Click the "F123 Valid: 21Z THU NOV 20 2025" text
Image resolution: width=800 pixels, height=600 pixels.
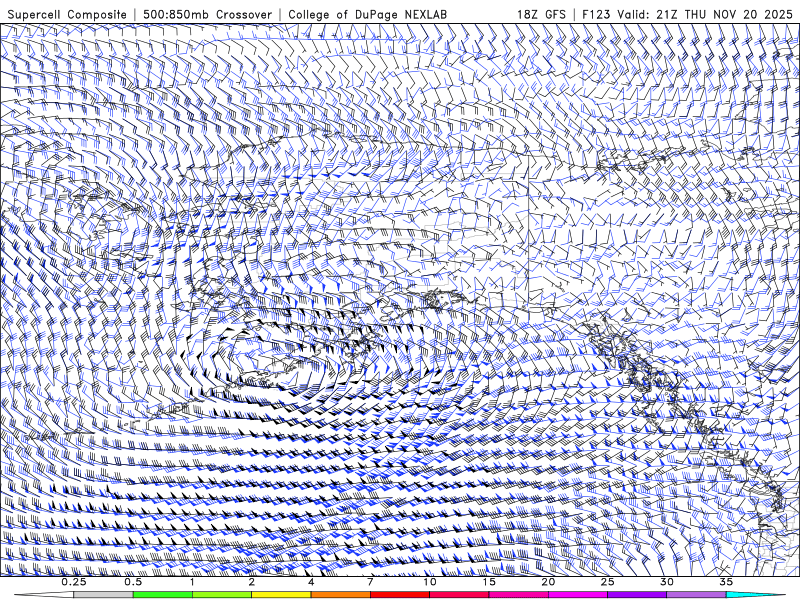tap(687, 14)
